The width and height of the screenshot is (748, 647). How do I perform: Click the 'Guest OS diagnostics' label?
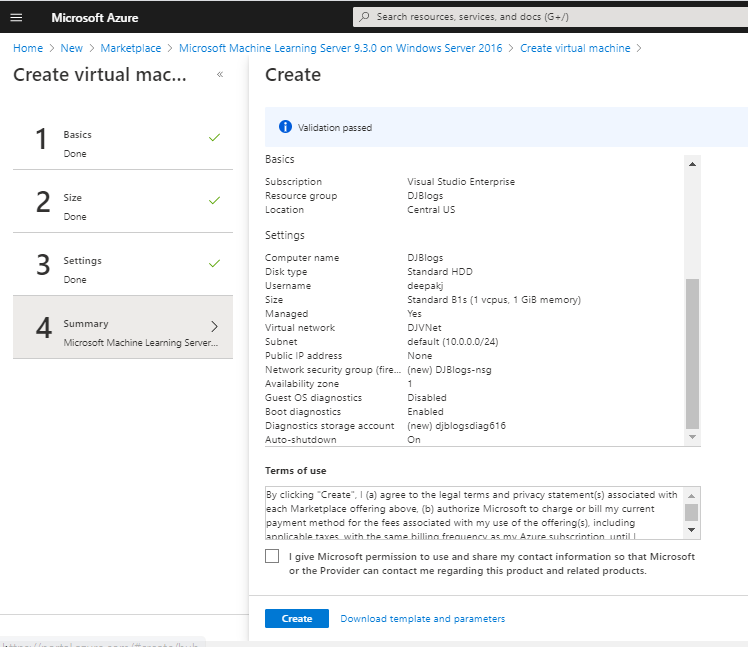313,397
